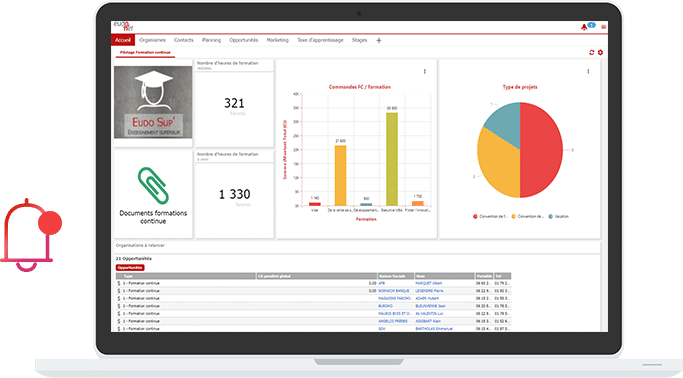Open the Commandes FC chart options menu

(x=425, y=71)
